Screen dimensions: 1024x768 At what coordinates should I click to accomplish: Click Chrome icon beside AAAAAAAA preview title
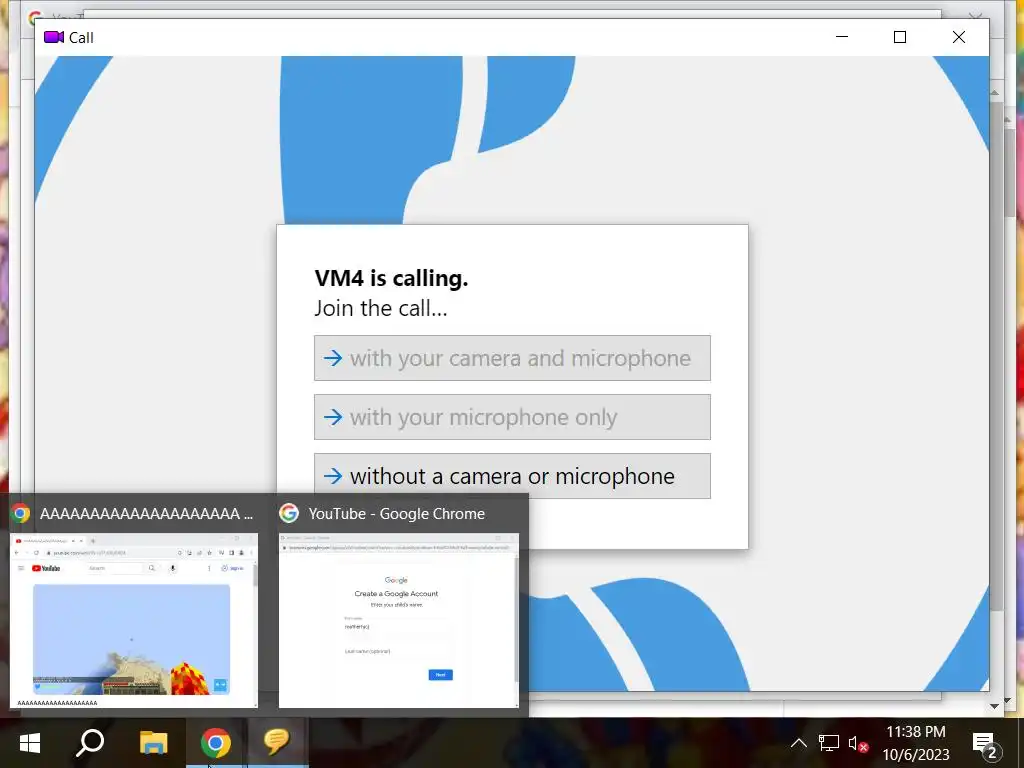click(21, 513)
